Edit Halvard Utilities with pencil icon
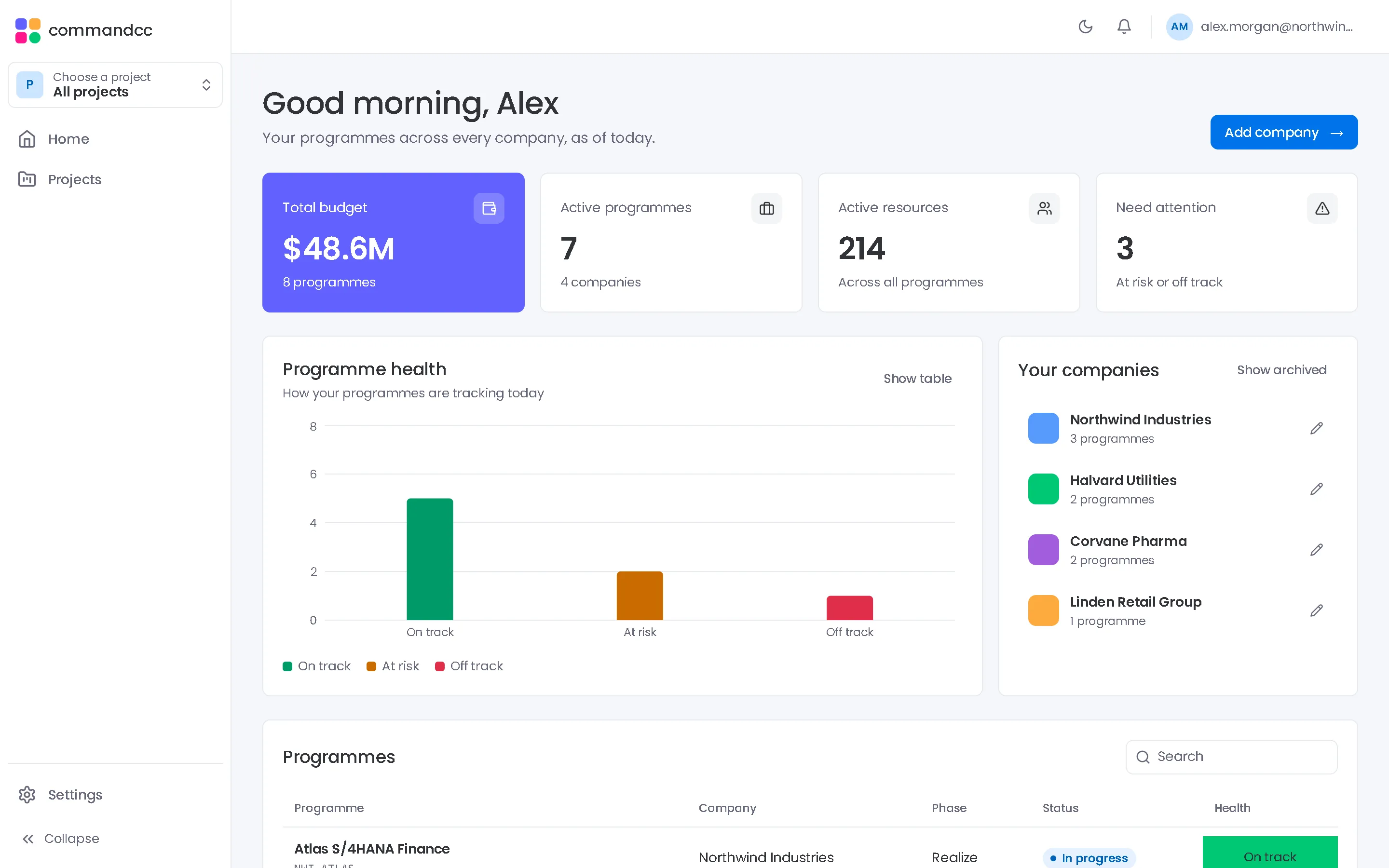This screenshot has height=868, width=1389. 1317,489
